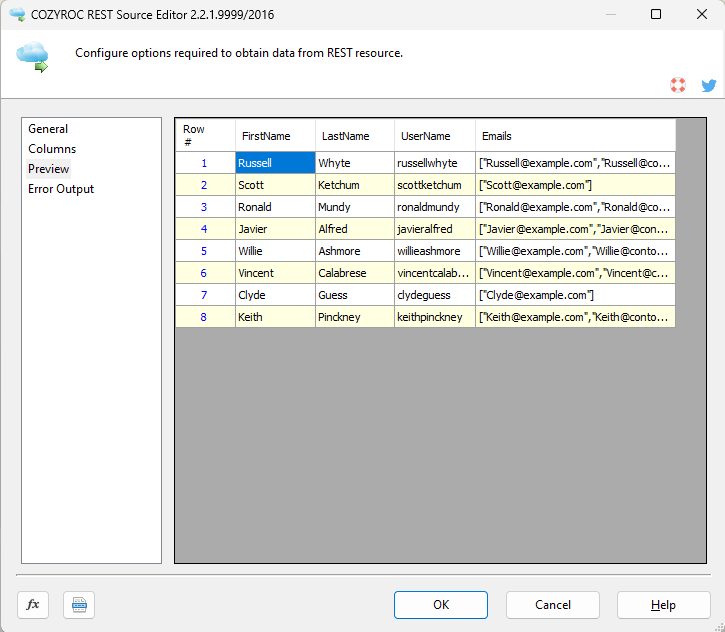Open Help via the Help button
The width and height of the screenshot is (725, 632).
pos(664,605)
